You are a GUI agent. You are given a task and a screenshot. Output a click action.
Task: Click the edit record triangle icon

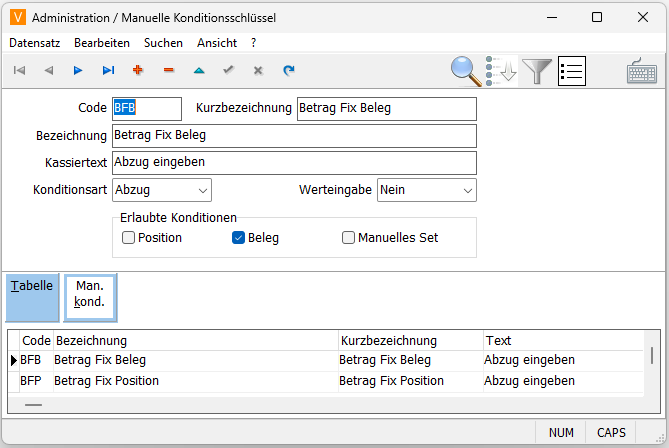coord(199,70)
